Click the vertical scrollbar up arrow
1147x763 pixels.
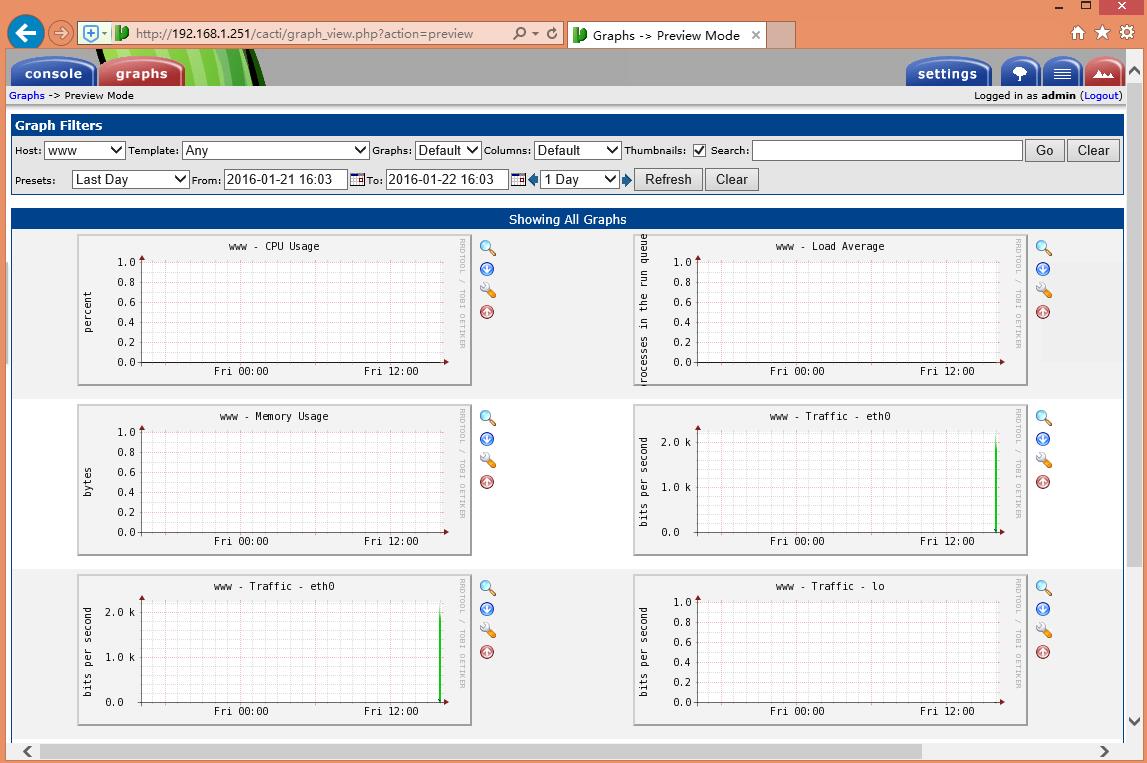(1135, 71)
